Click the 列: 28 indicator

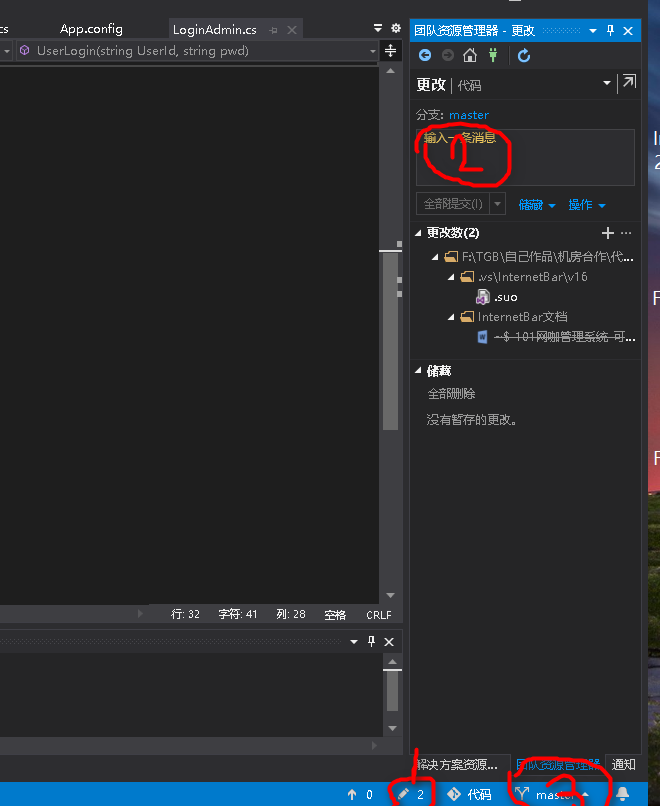click(x=290, y=614)
